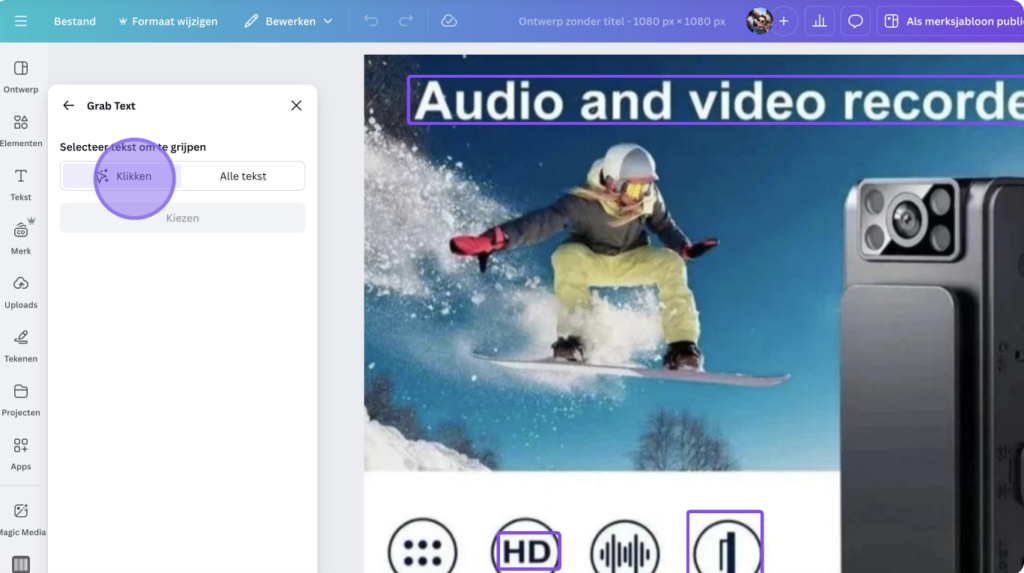Open the Merk brand panel
Image resolution: width=1024 pixels, height=573 pixels.
pyautogui.click(x=21, y=238)
